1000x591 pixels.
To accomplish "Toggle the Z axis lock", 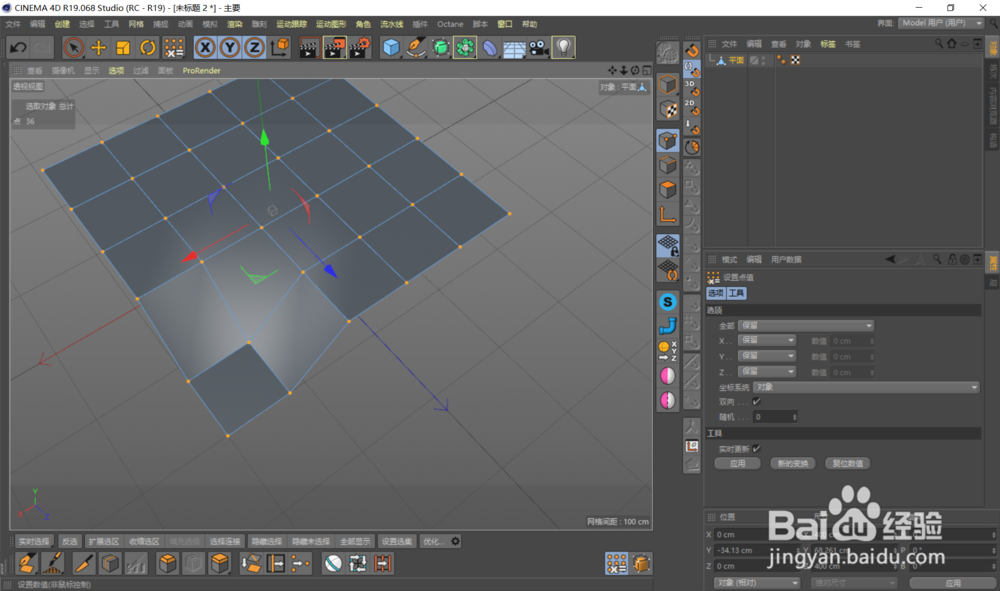I will 254,48.
